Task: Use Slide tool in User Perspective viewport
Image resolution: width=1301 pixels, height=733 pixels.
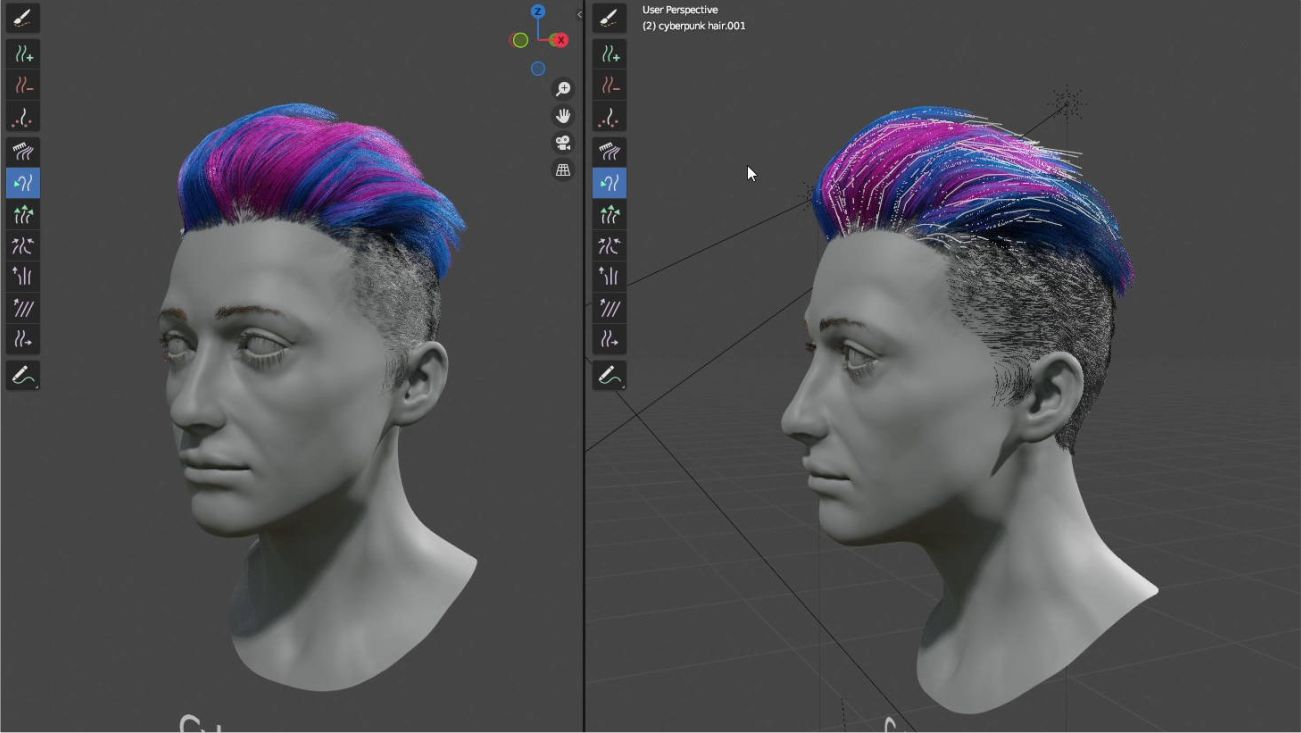Action: click(610, 339)
